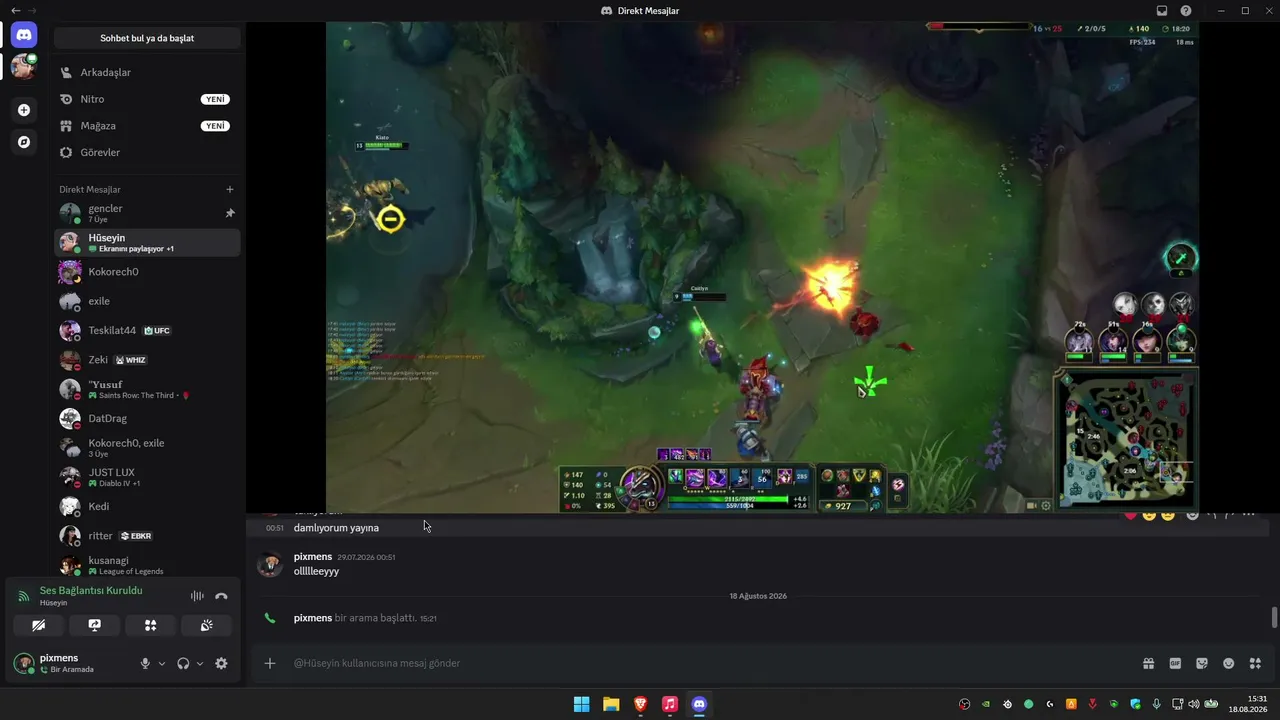Open the gift icon in message bar
This screenshot has width=1280, height=720.
(1149, 663)
